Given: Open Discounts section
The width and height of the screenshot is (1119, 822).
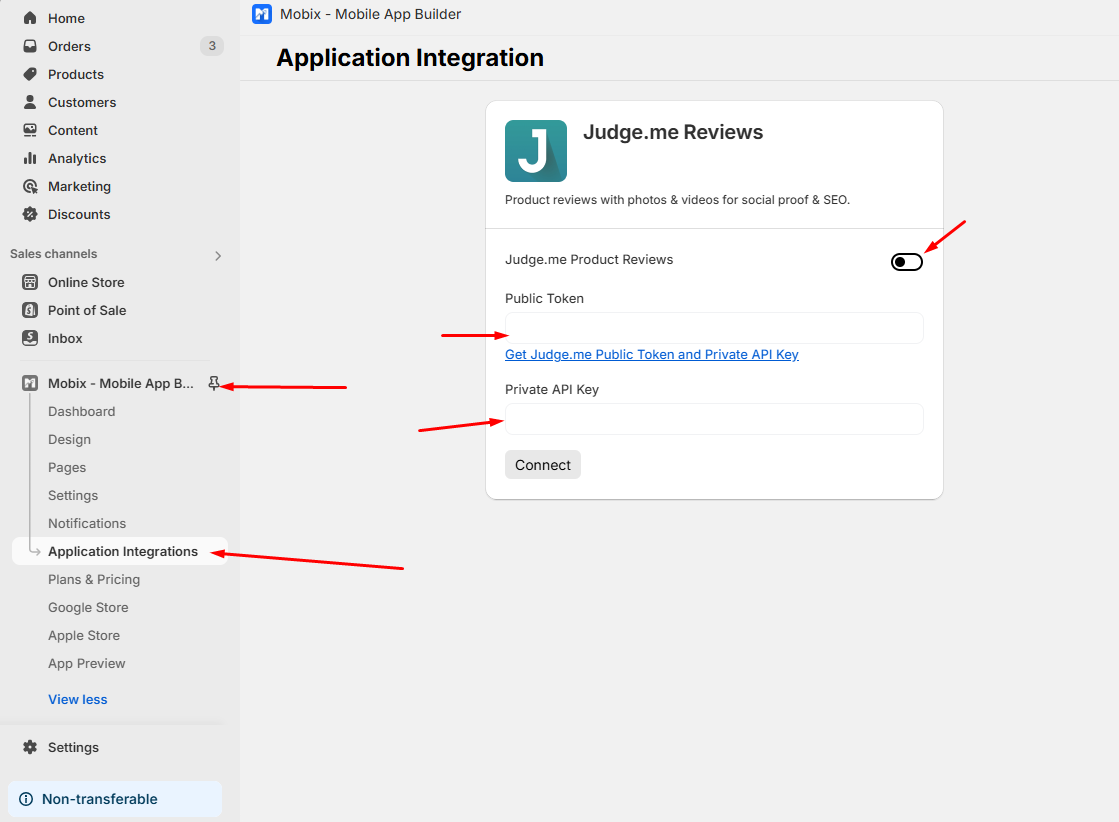Looking at the screenshot, I should [x=79, y=214].
